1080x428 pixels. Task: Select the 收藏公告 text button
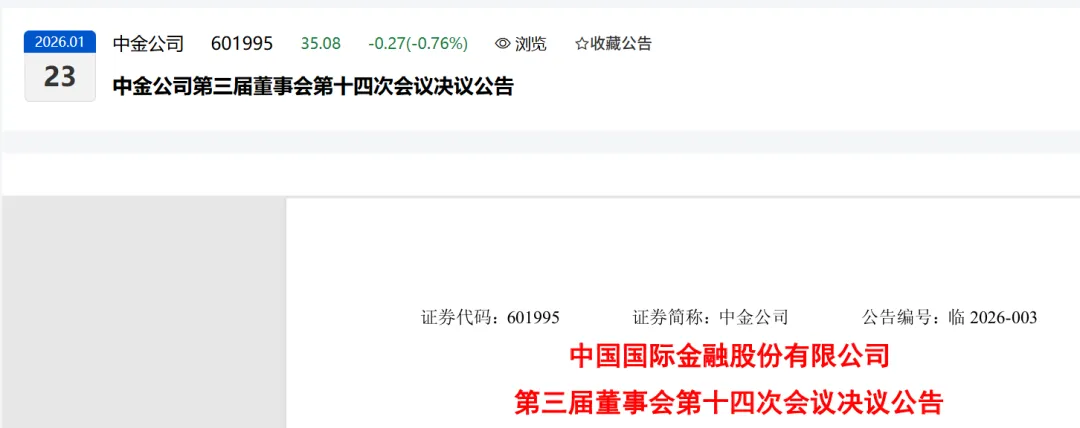(621, 44)
